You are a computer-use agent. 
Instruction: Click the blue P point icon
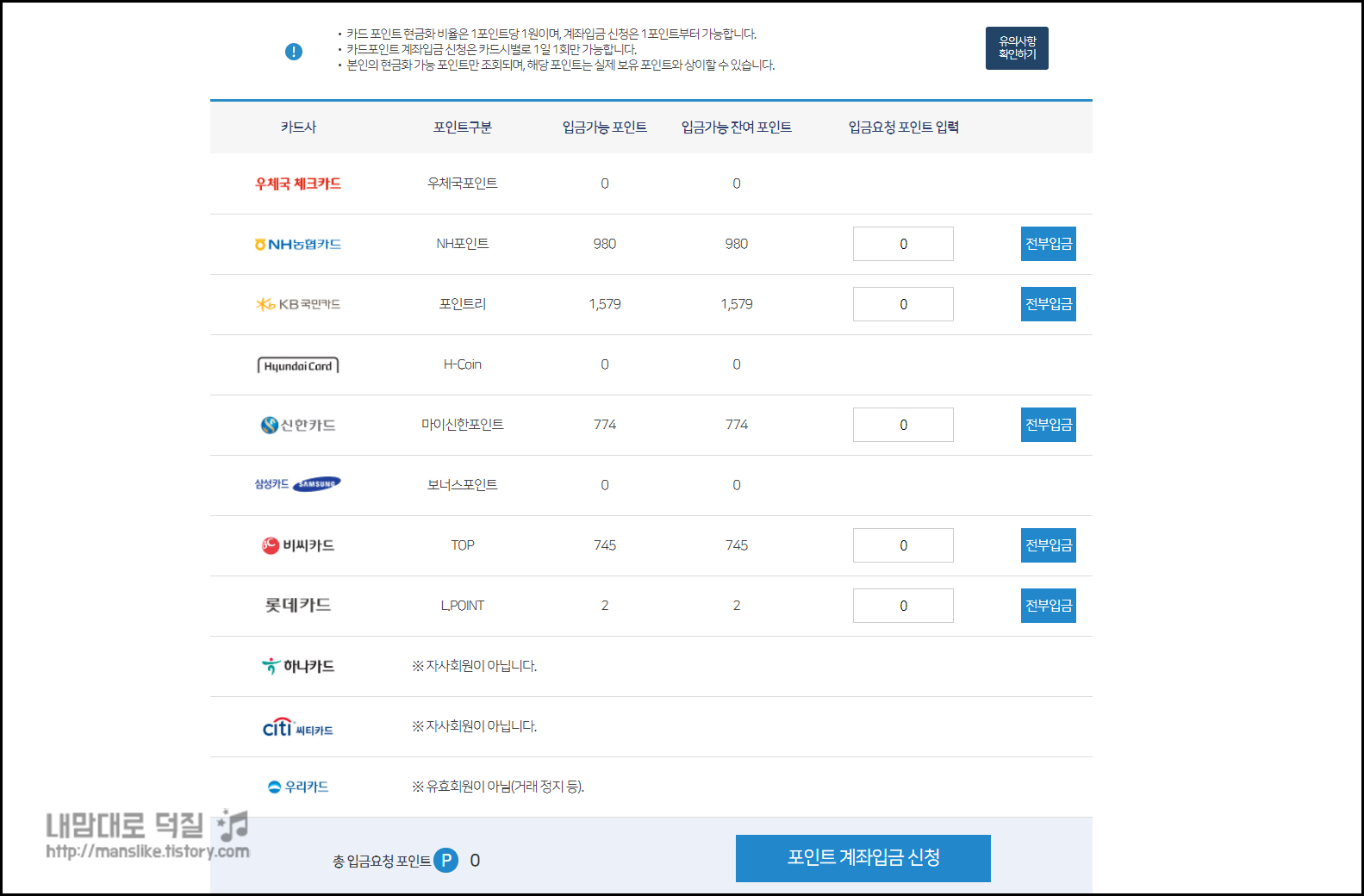pos(446,860)
